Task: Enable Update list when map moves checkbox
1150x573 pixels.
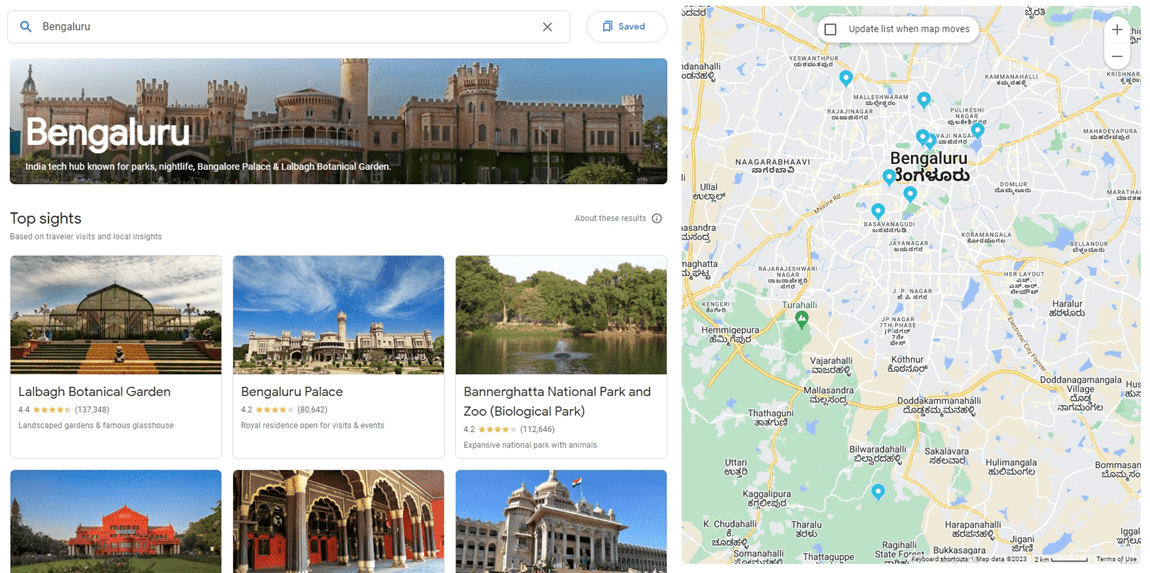Action: (830, 29)
